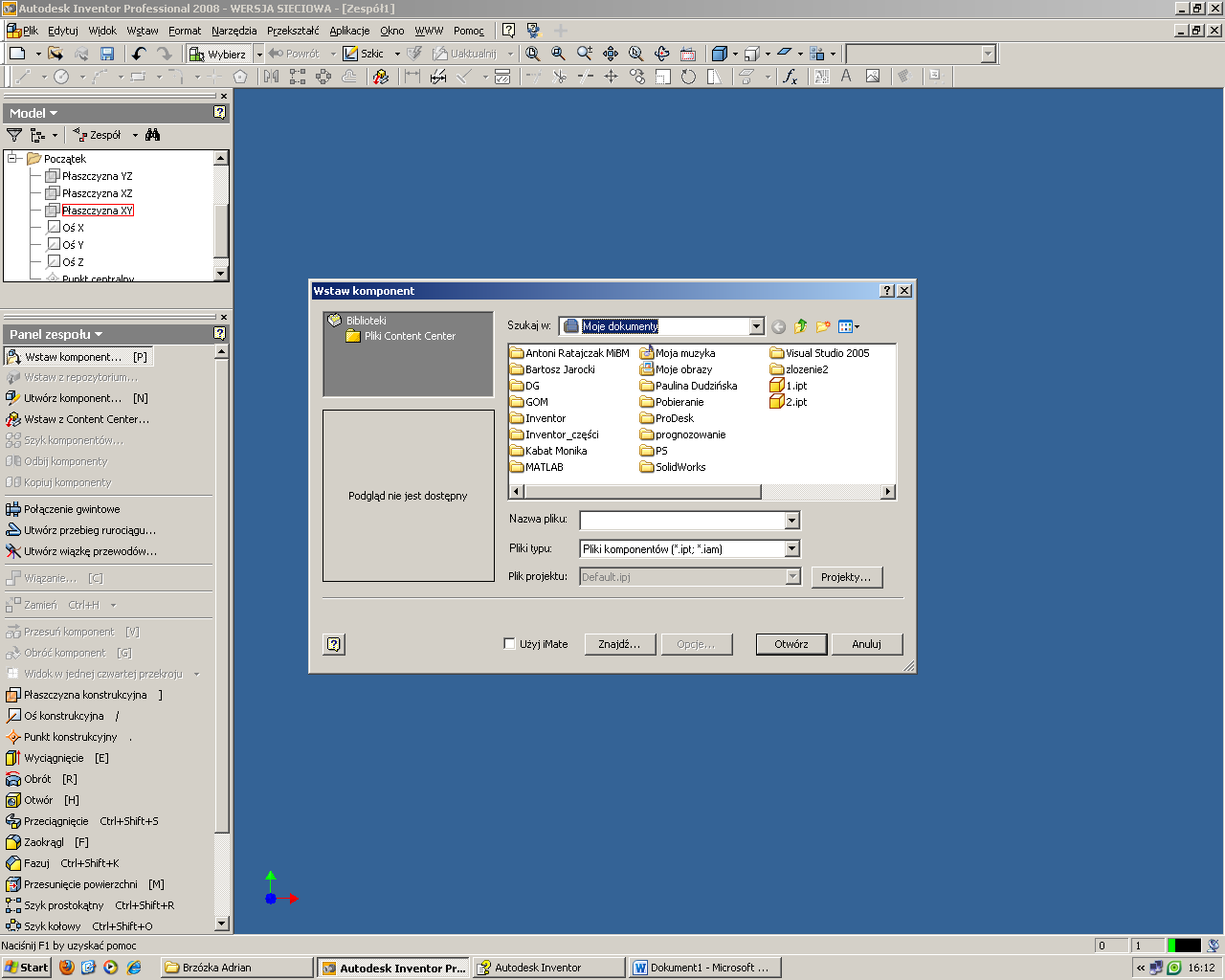Open the Wybierz selection dropdown arrow
The height and width of the screenshot is (980, 1225).
[x=259, y=55]
